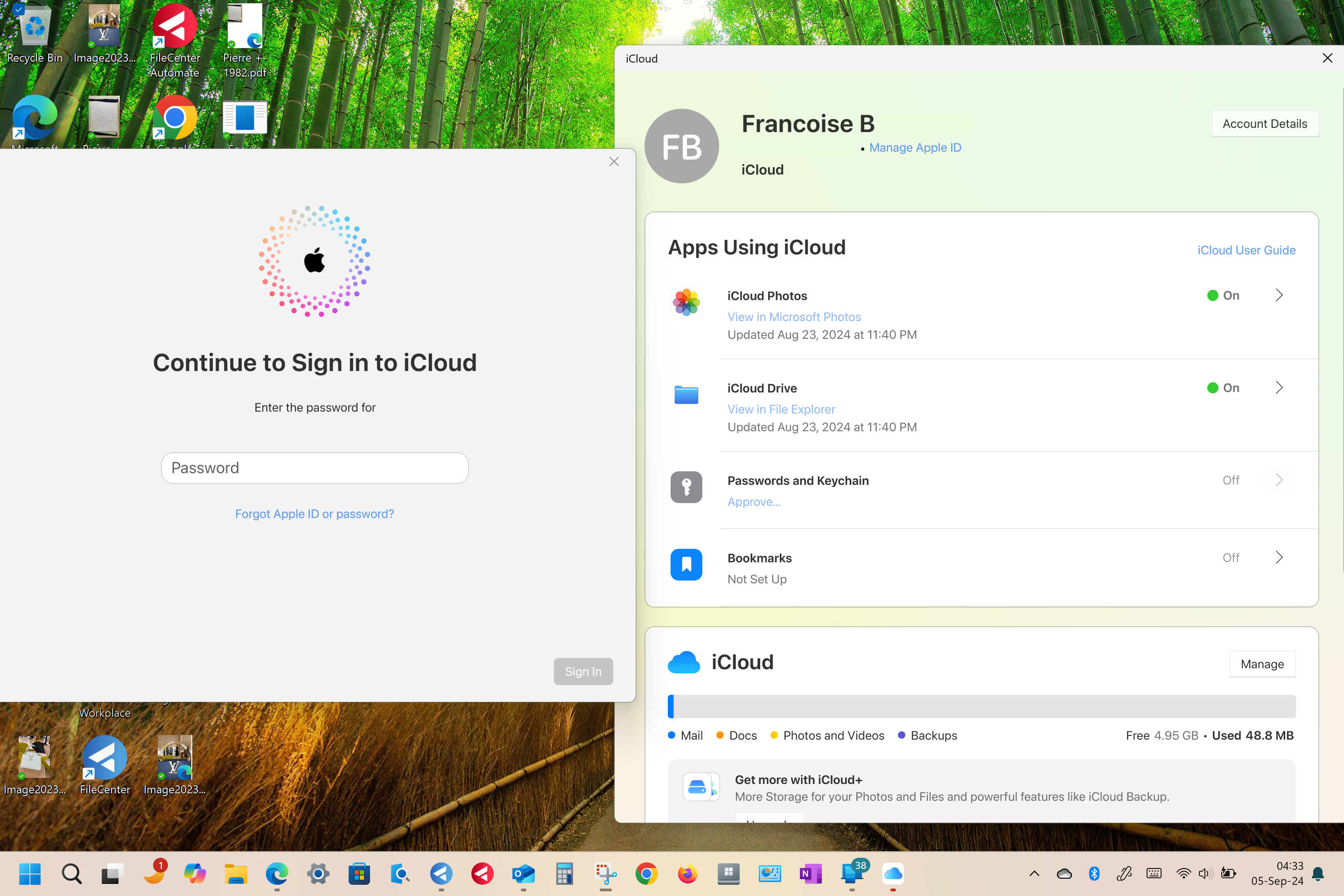Click the blue Bookmarks icon
This screenshot has height=896, width=1344.
tap(686, 565)
